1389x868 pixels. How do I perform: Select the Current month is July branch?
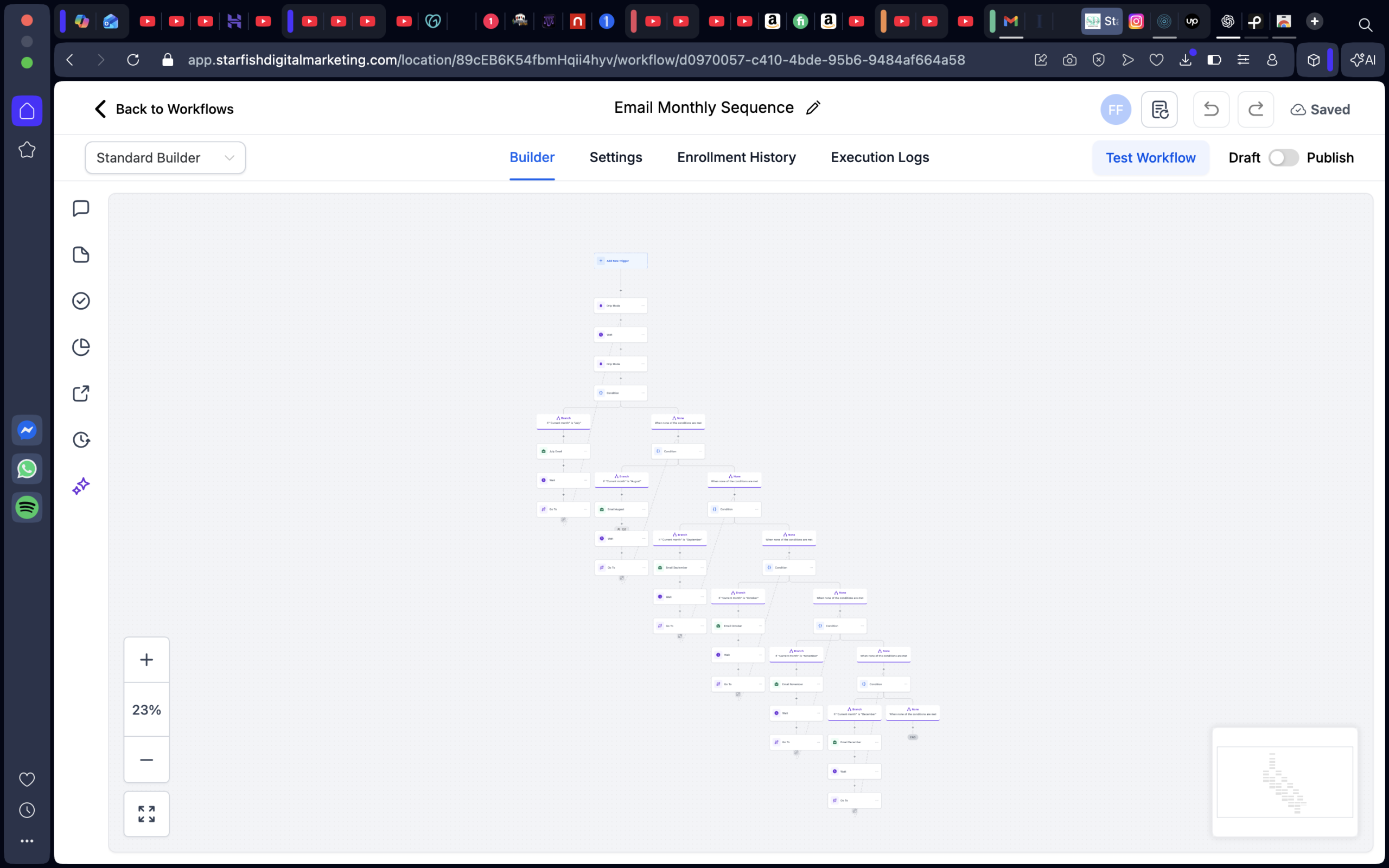pyautogui.click(x=563, y=421)
